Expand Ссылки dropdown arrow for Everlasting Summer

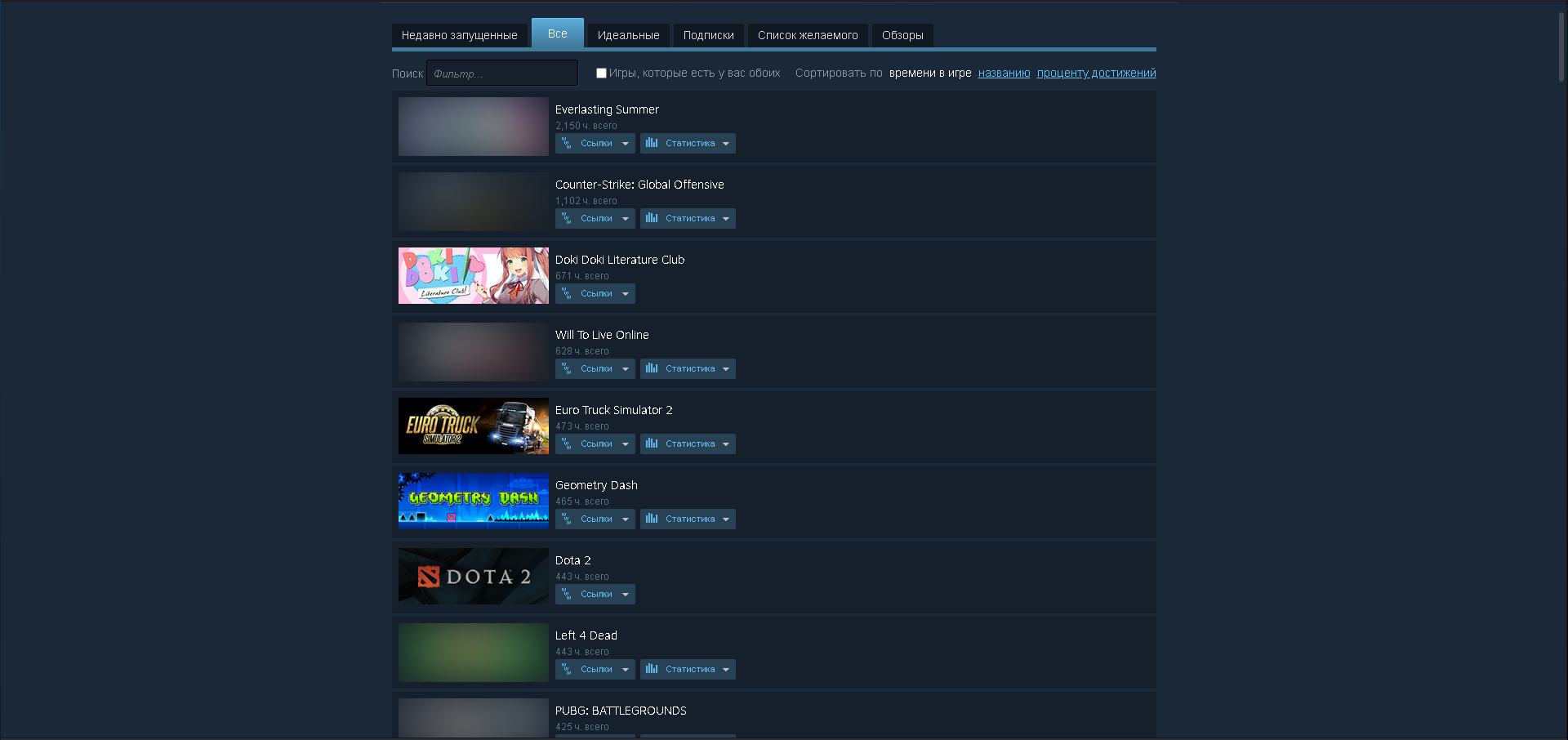626,144
